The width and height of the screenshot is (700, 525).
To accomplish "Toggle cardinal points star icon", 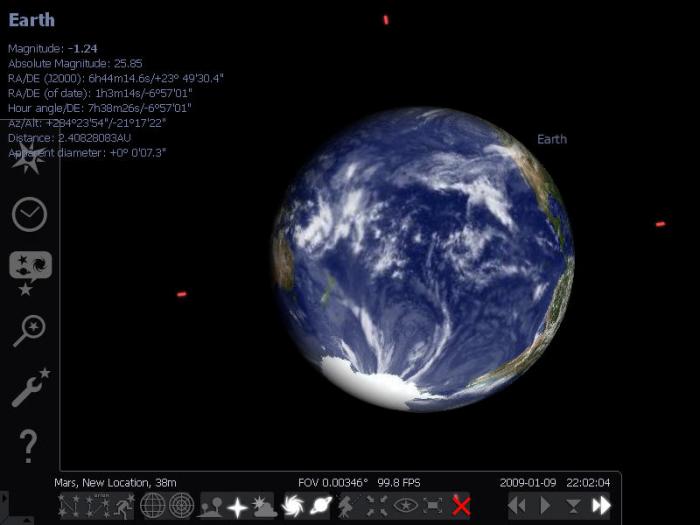I will 238,507.
